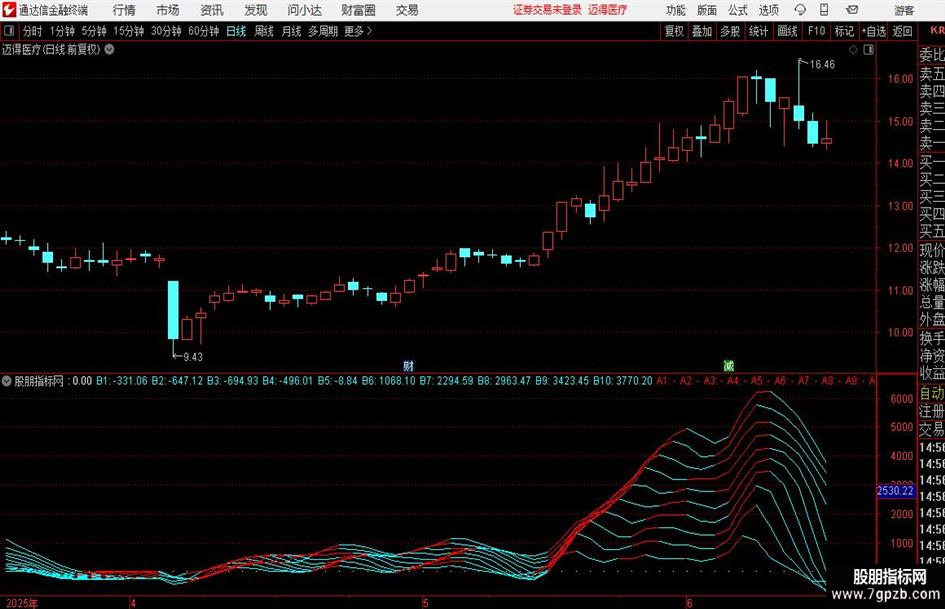Click the 画线 drawing tool button
The image size is (945, 609).
coord(787,31)
